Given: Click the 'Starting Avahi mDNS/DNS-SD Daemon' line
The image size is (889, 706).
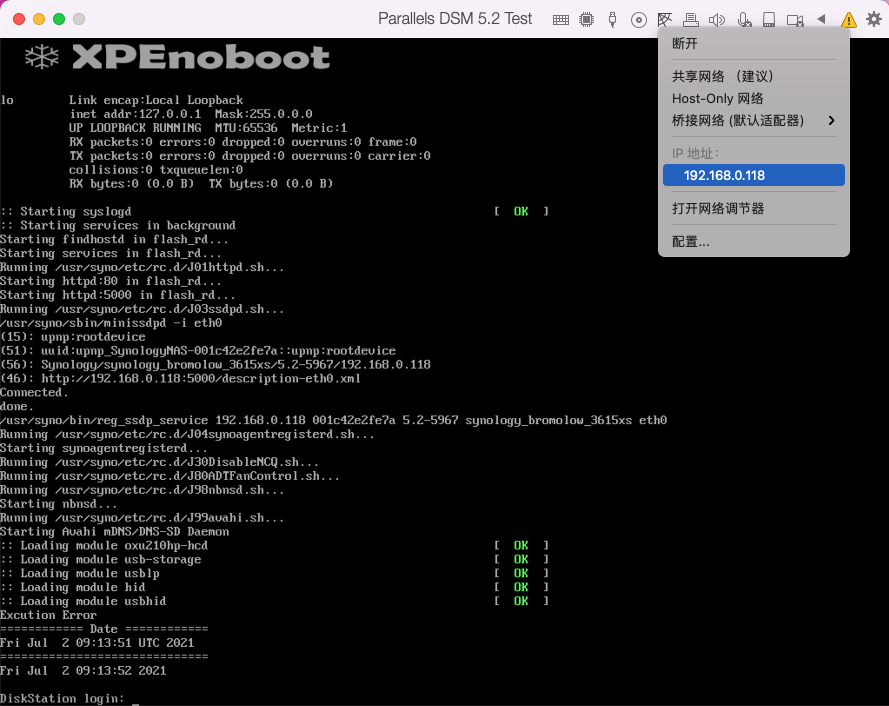Looking at the screenshot, I should point(115,532).
